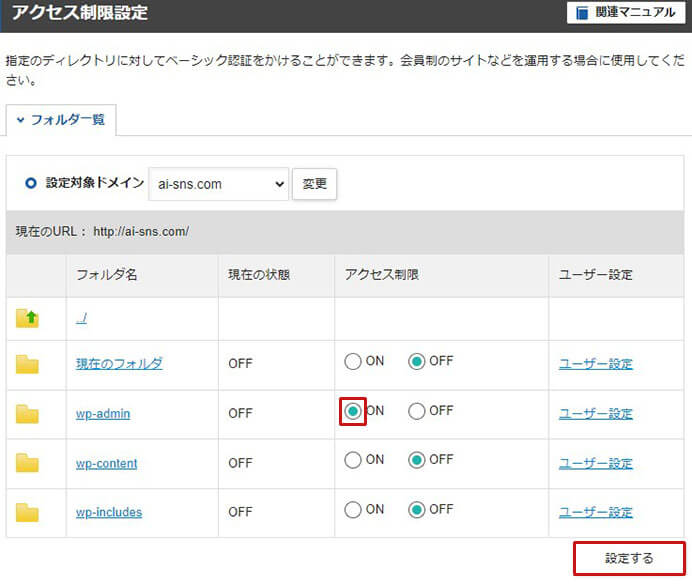
Task: Select OFF for wp-content
Action: point(416,460)
